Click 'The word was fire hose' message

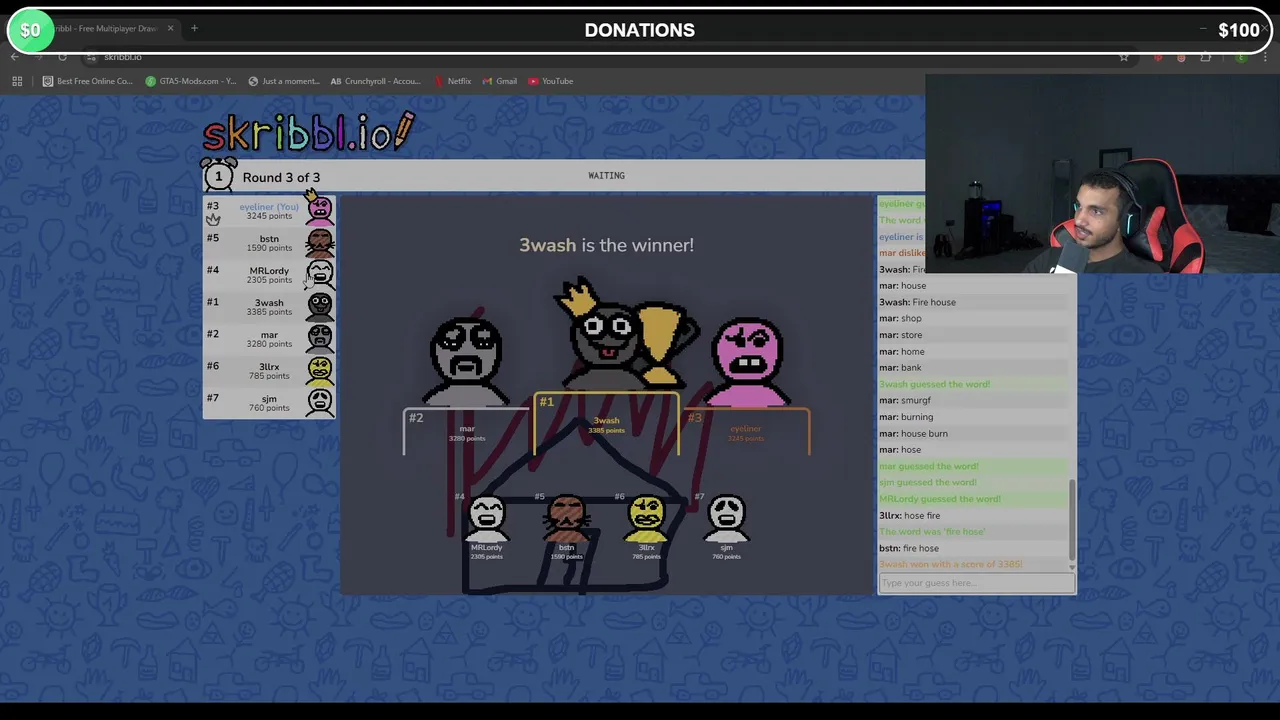[932, 532]
